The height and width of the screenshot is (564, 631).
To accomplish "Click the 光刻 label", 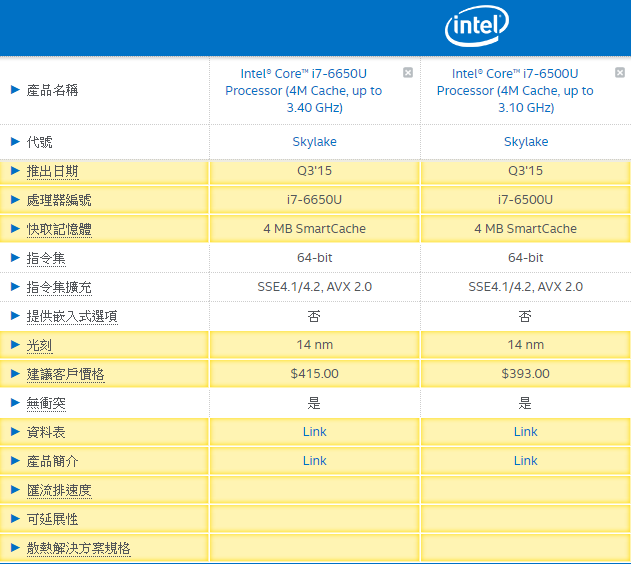I will pos(39,345).
